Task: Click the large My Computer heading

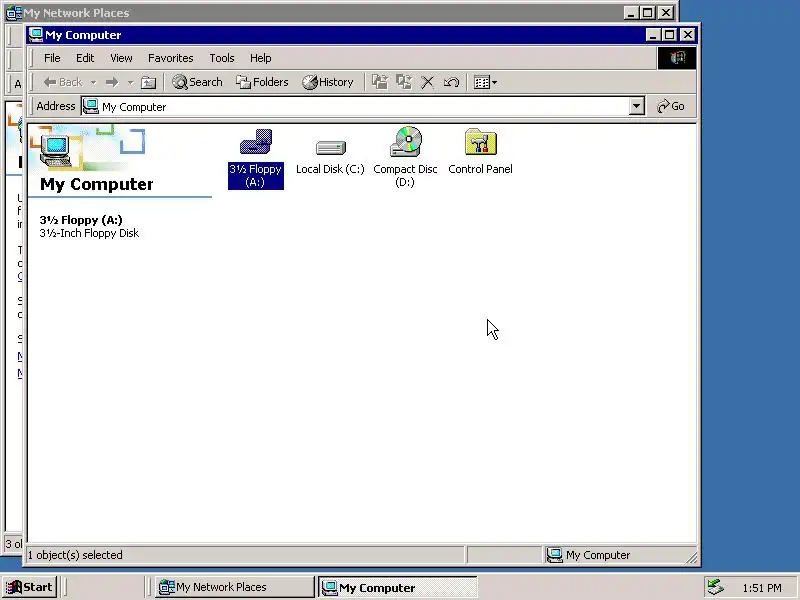Action: (96, 184)
